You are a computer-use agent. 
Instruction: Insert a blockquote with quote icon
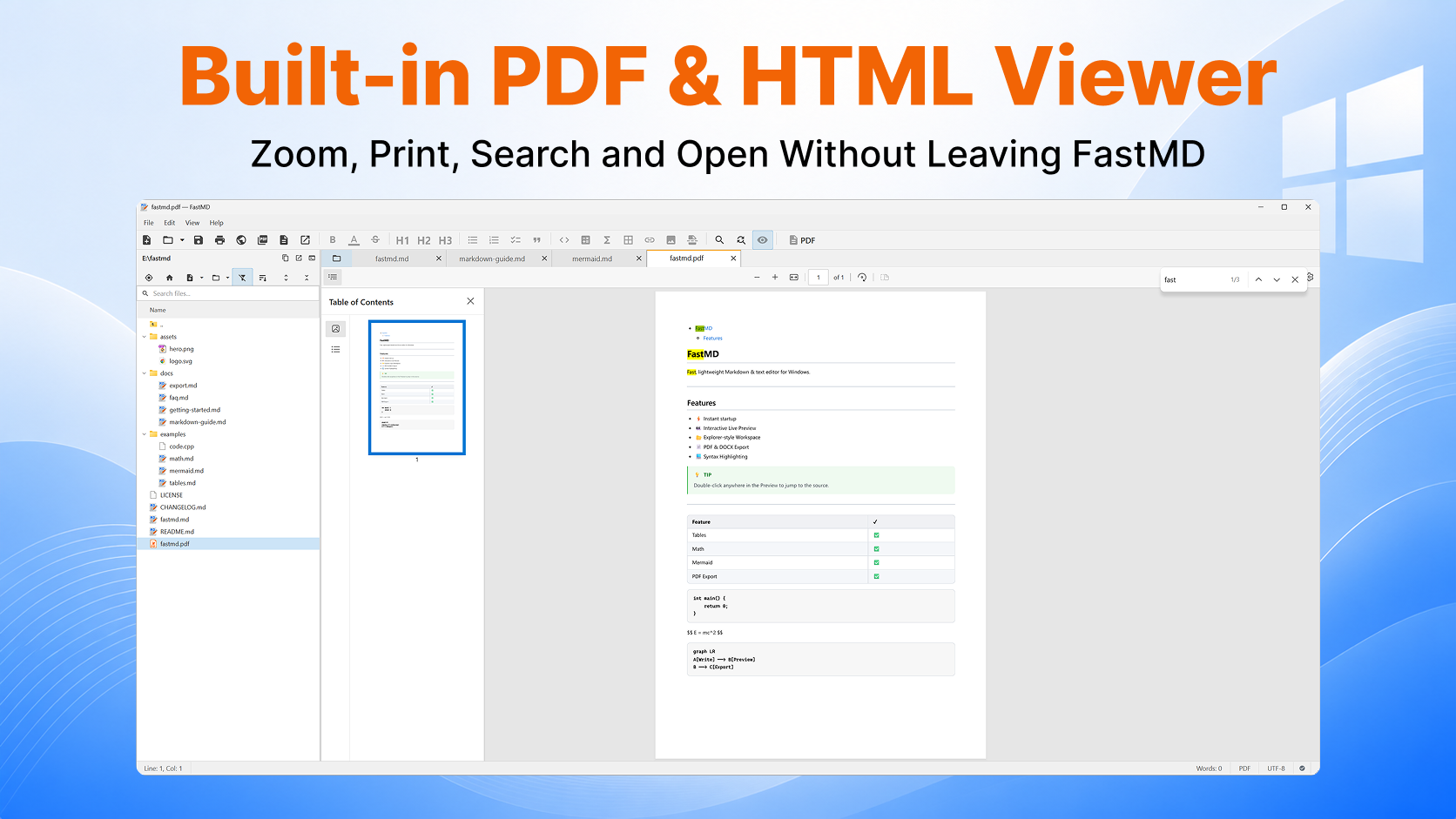[x=536, y=240]
